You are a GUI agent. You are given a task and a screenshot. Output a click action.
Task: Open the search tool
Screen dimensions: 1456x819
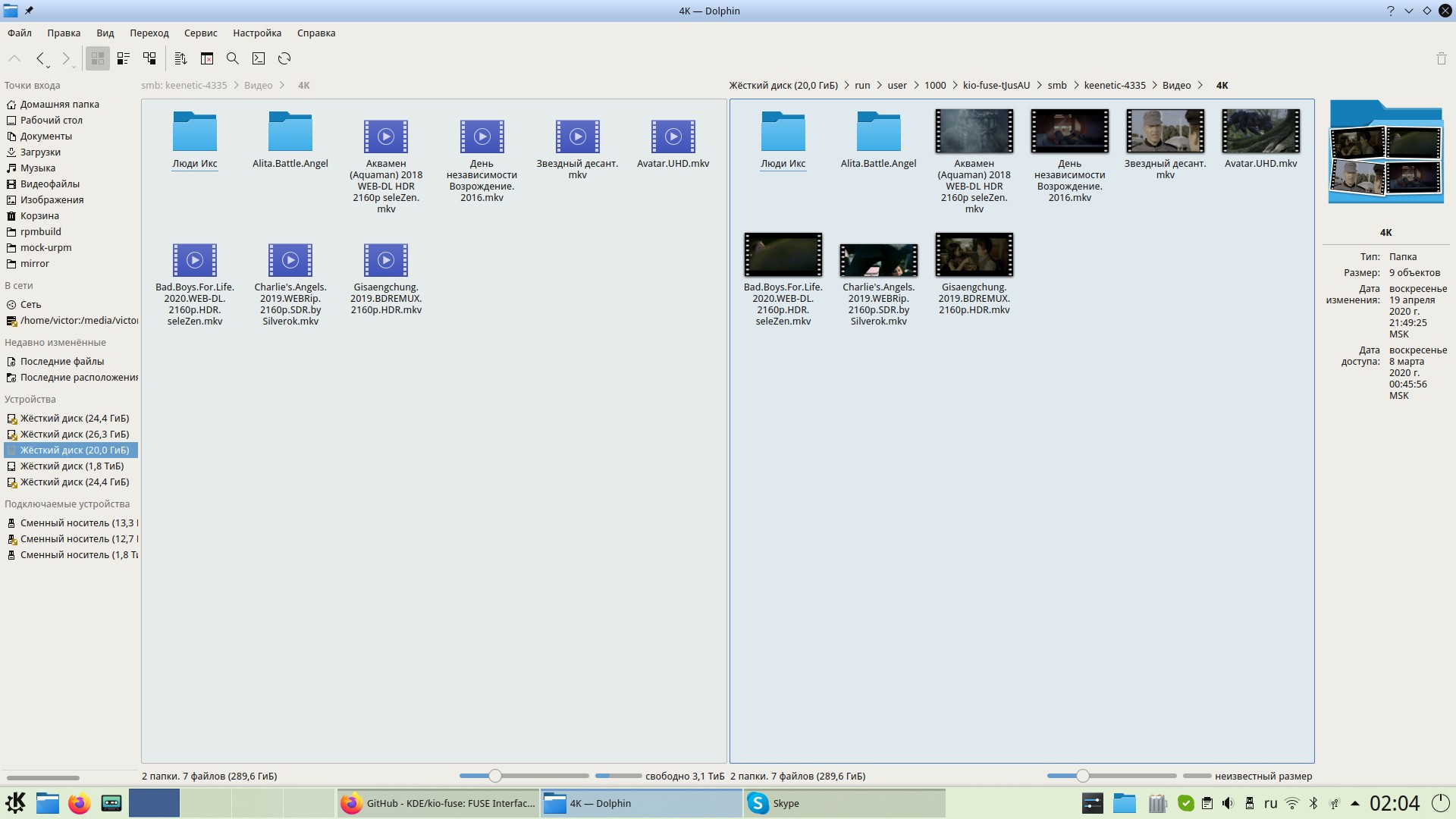[x=233, y=58]
